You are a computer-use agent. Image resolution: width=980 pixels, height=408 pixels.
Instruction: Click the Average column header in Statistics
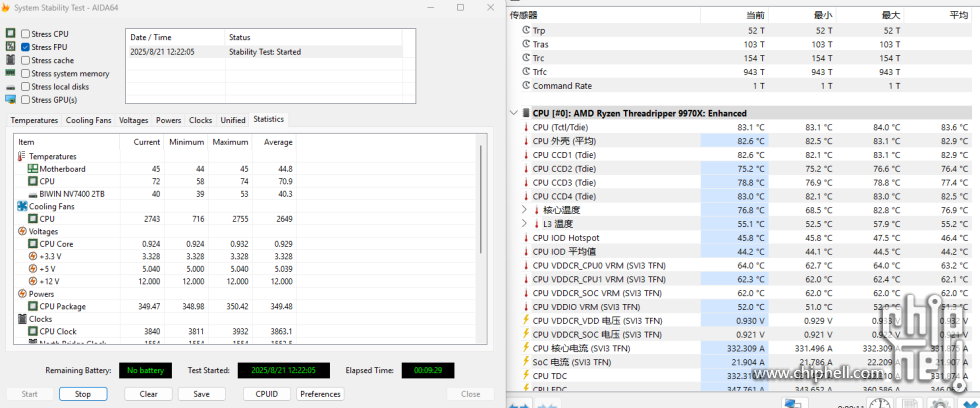point(274,142)
